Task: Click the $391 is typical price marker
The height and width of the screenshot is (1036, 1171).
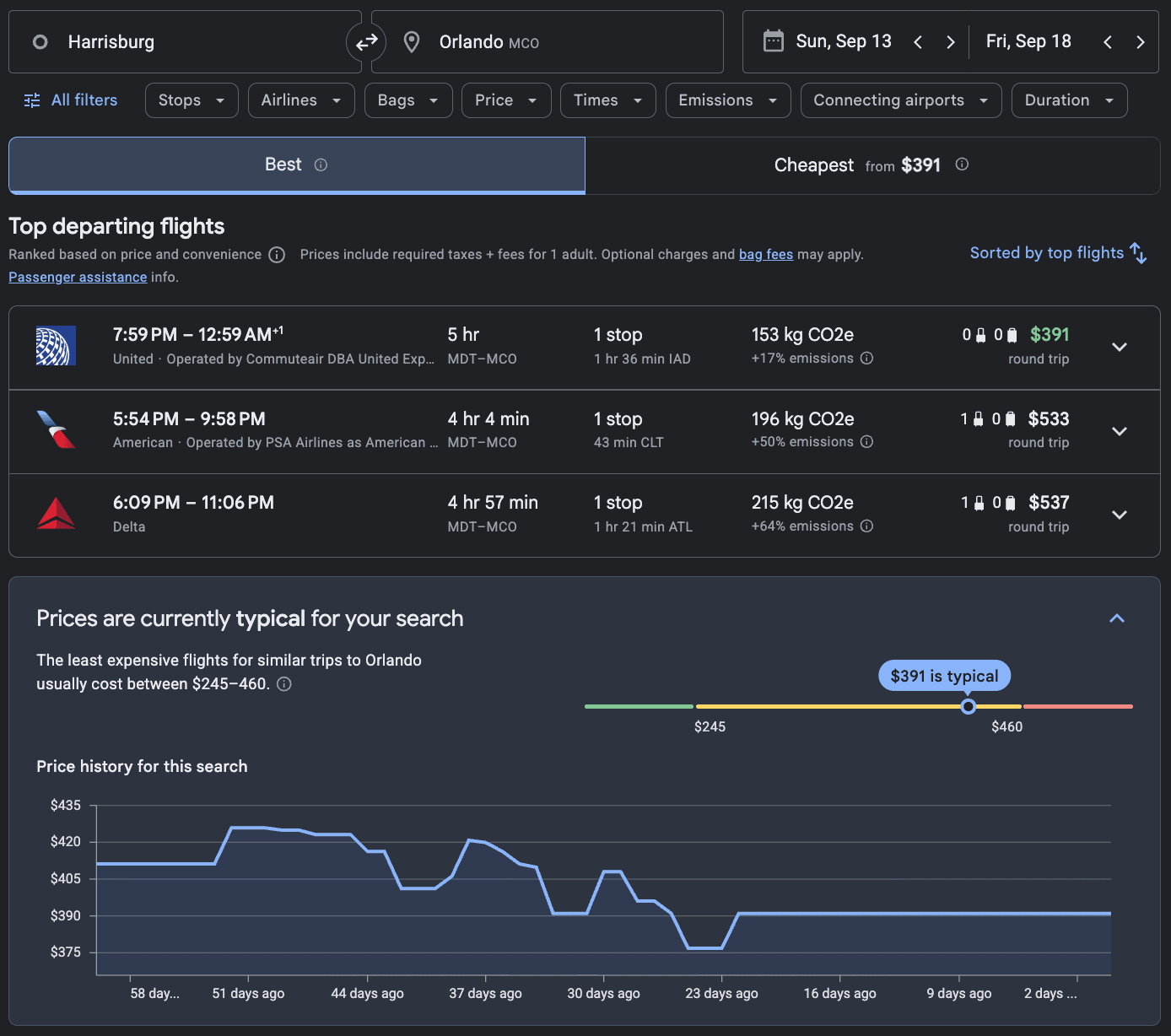Action: click(x=944, y=676)
